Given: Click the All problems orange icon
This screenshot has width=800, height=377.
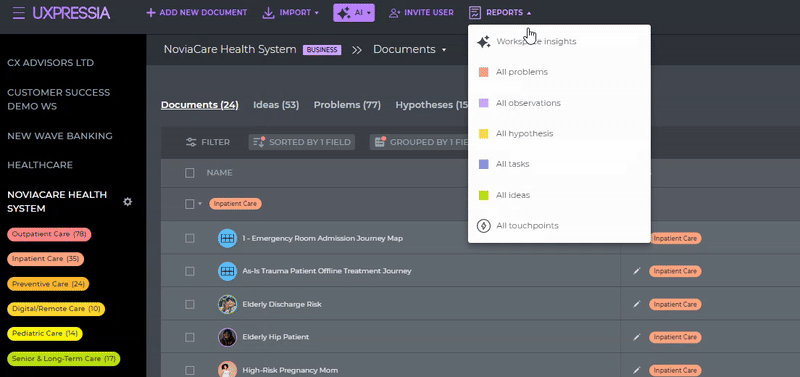Looking at the screenshot, I should pos(484,72).
